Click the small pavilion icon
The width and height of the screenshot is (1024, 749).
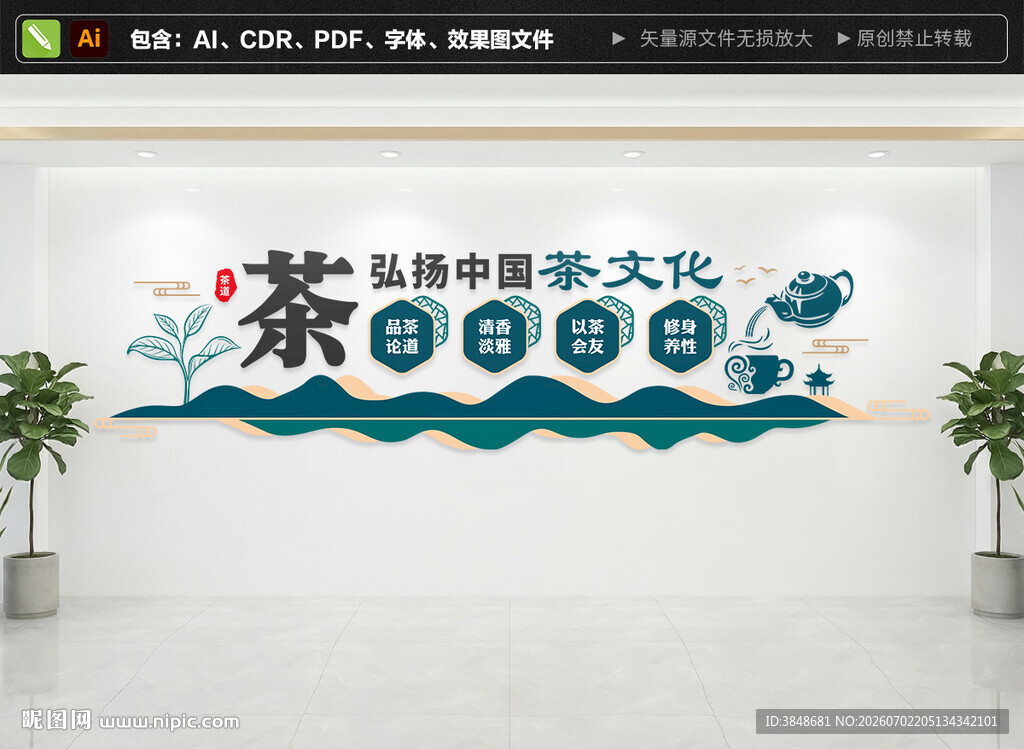(x=818, y=380)
